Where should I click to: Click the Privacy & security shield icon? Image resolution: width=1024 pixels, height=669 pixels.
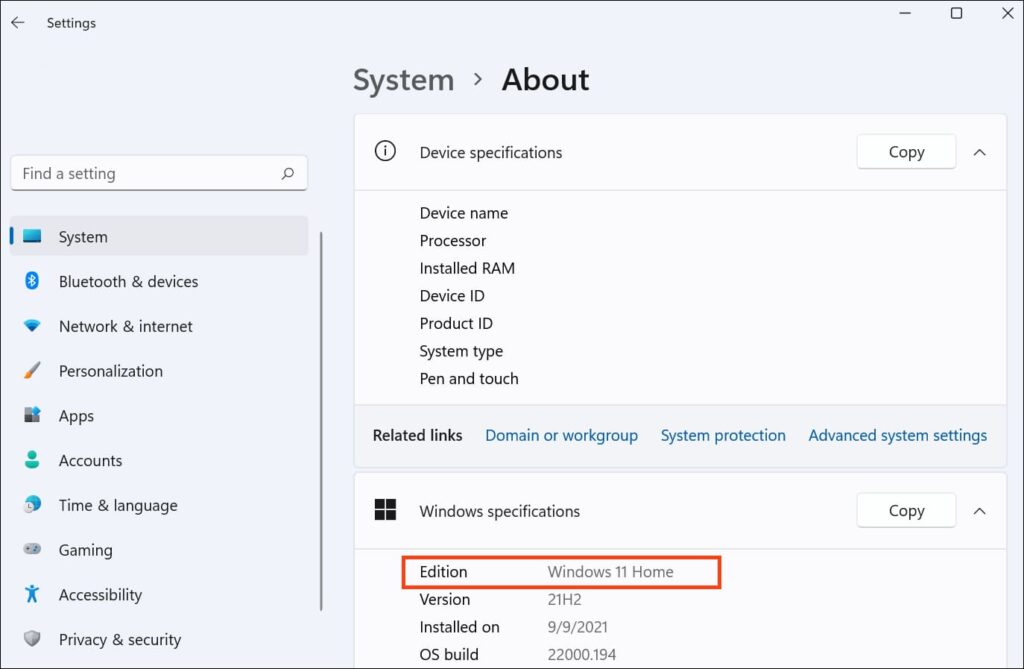pos(32,639)
